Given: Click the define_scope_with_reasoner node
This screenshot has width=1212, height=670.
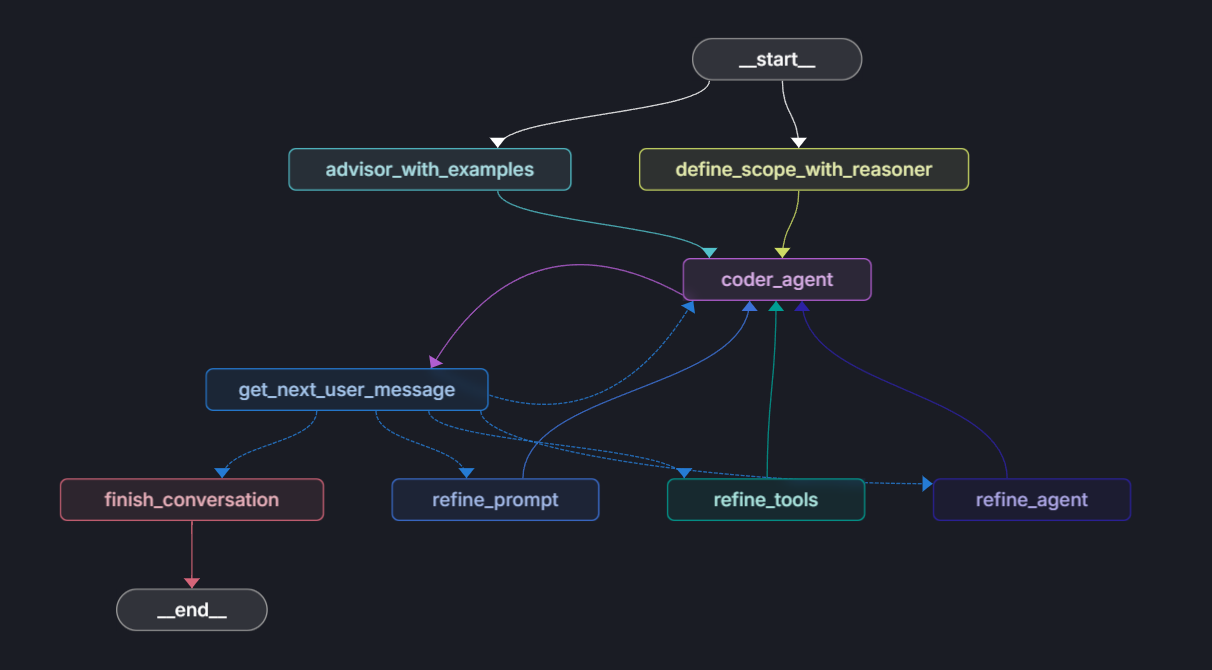Looking at the screenshot, I should coord(804,169).
